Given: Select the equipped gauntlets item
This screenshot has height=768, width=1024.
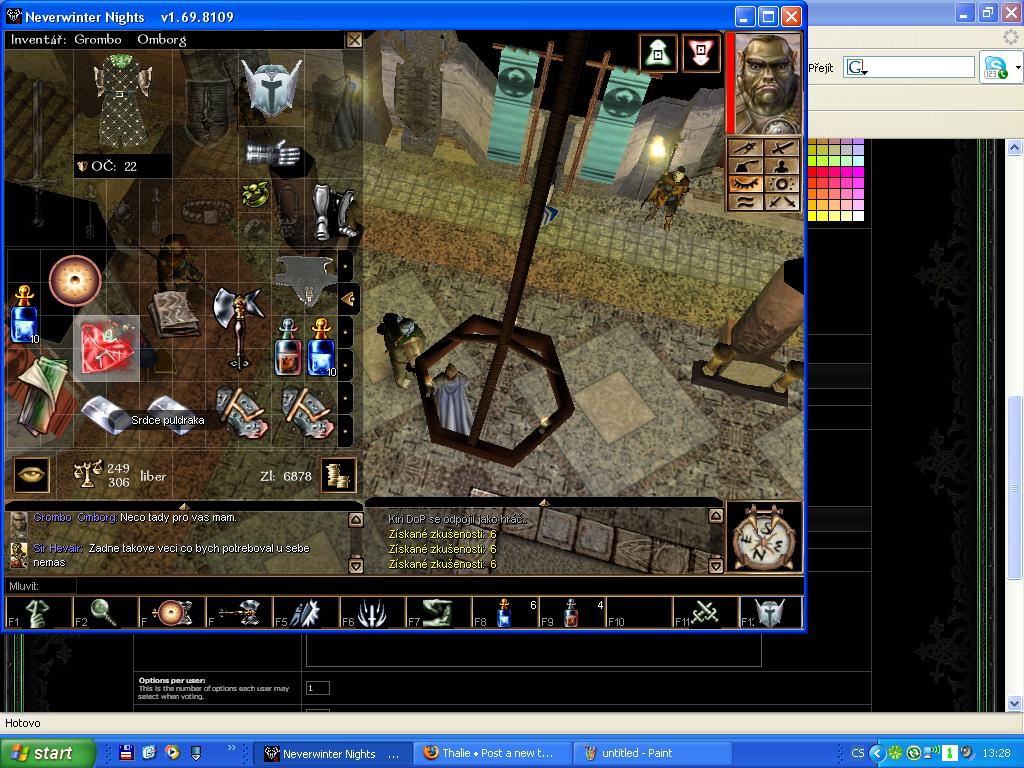Looking at the screenshot, I should point(271,154).
